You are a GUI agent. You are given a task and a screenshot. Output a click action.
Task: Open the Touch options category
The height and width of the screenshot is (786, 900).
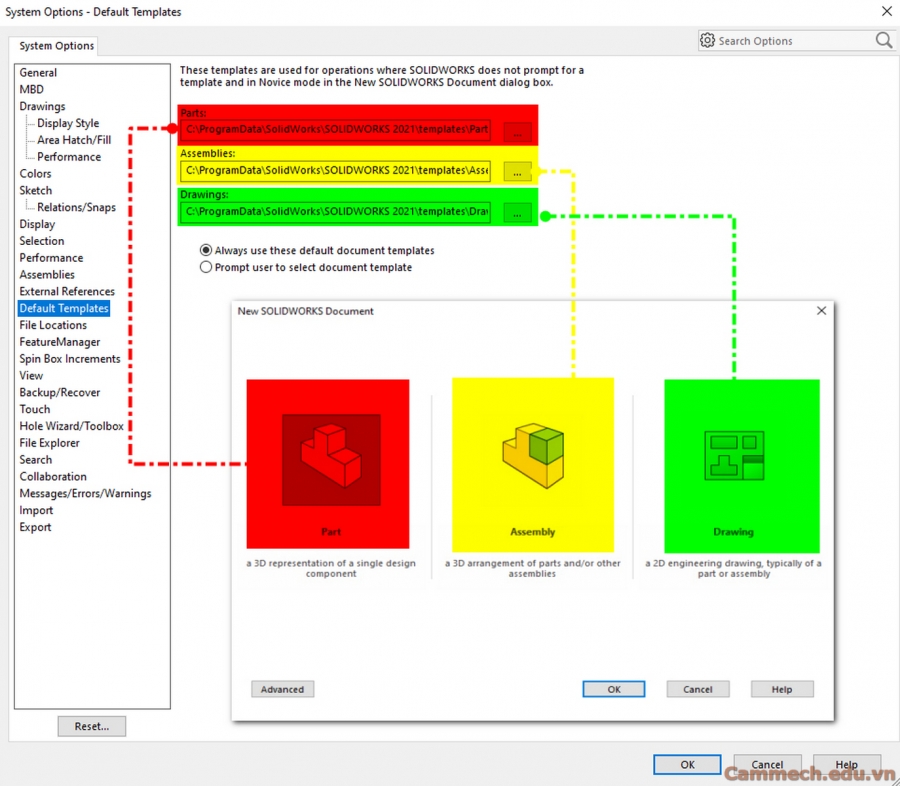(34, 409)
